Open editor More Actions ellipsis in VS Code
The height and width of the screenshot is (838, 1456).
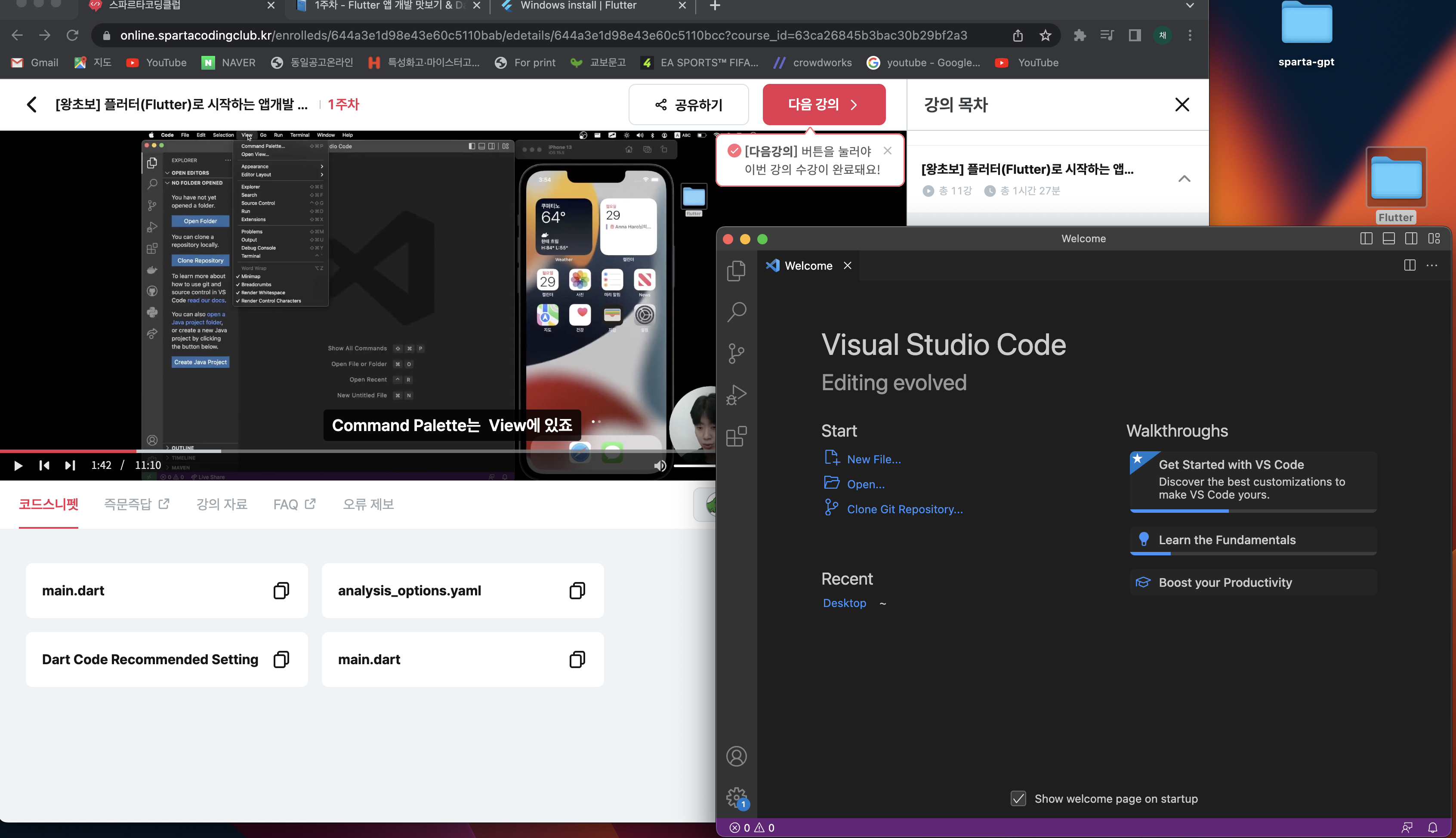click(1432, 265)
